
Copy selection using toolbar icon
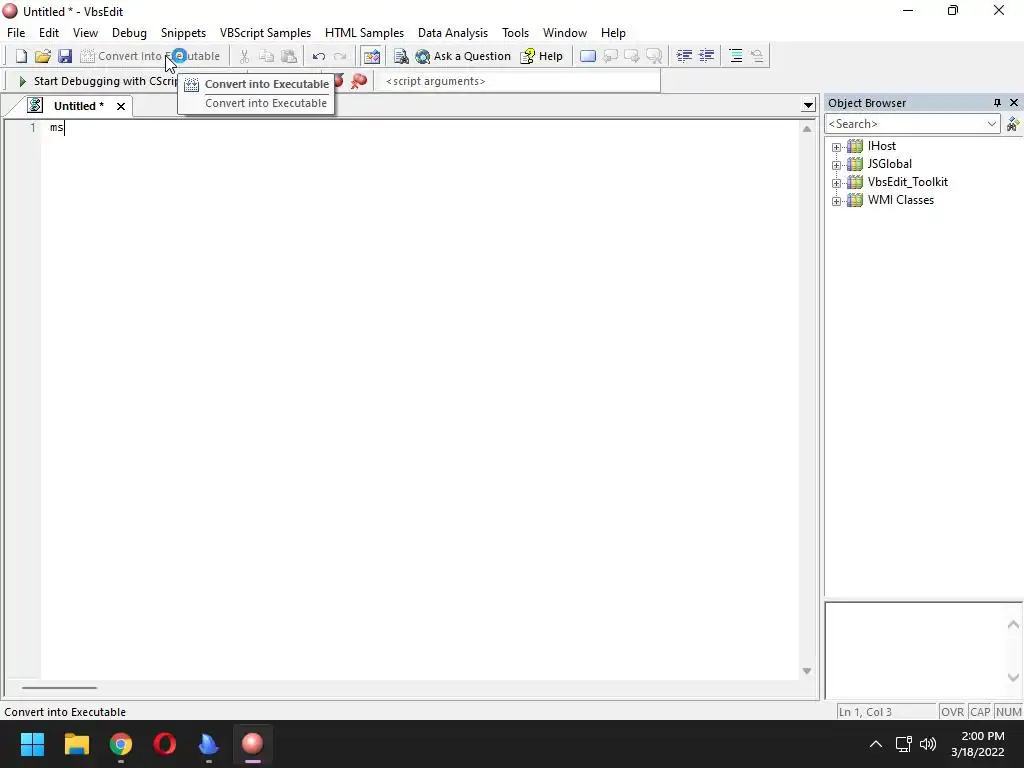point(266,56)
